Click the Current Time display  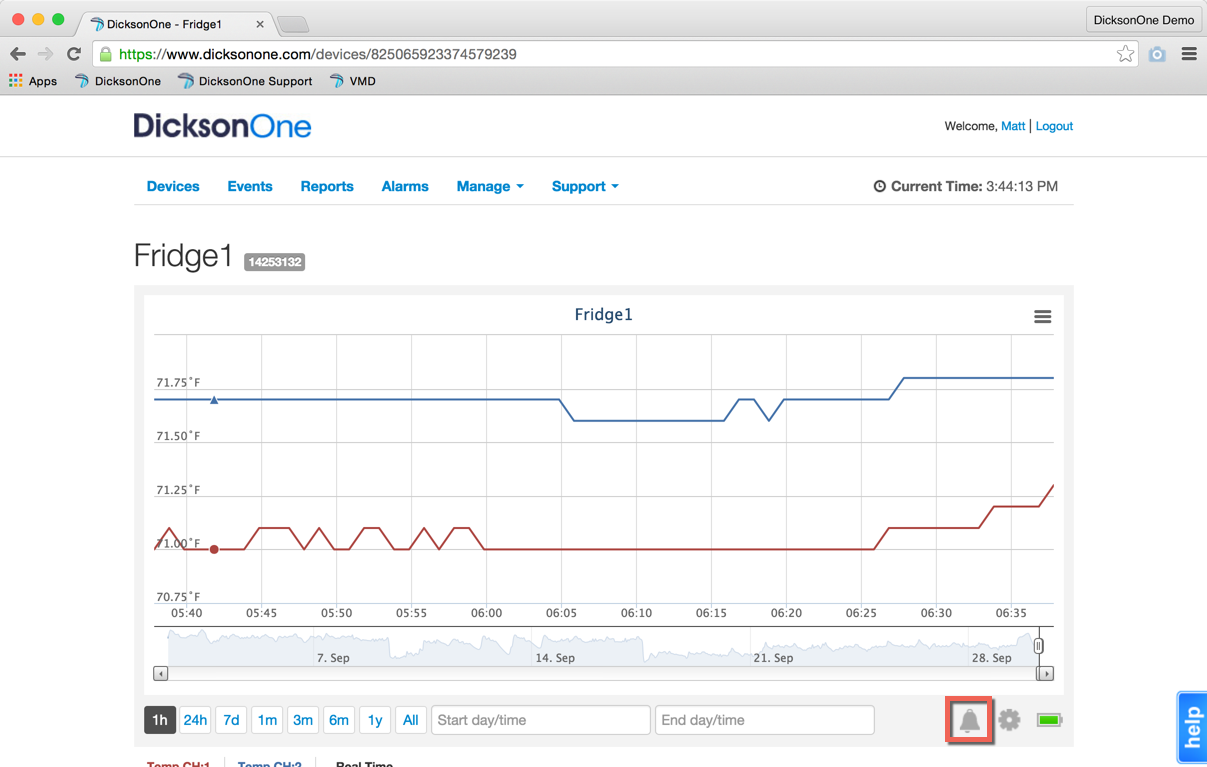(x=966, y=186)
